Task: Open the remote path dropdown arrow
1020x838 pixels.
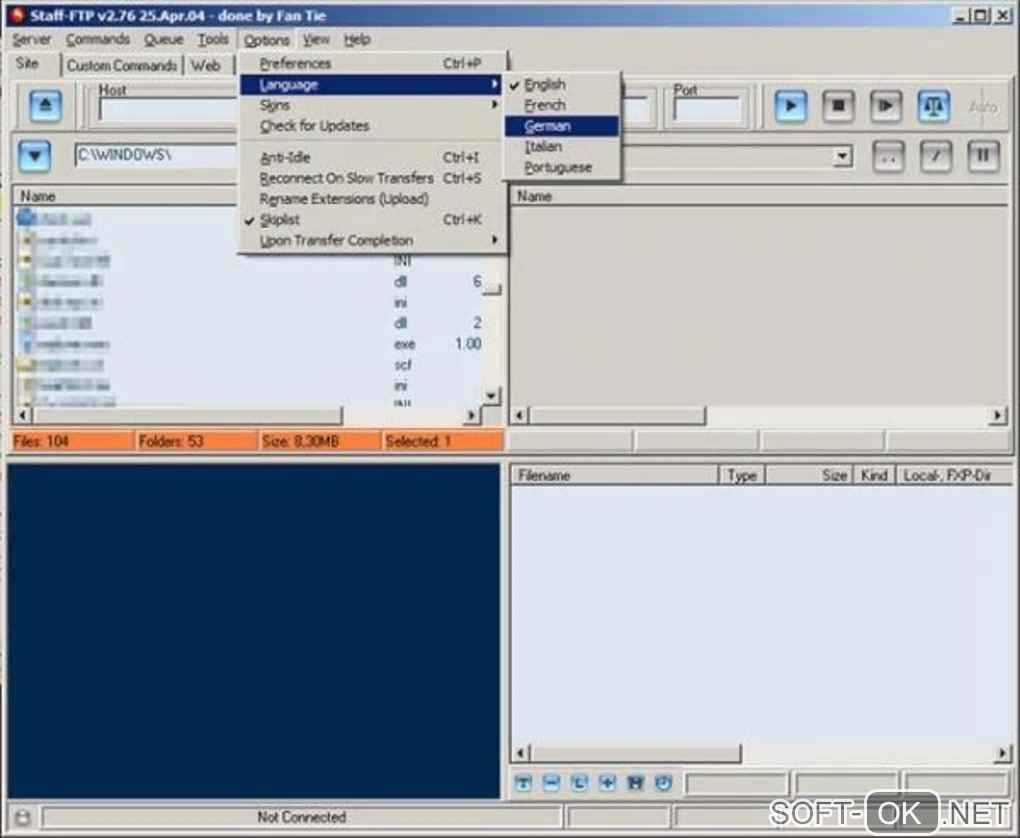Action: (842, 156)
